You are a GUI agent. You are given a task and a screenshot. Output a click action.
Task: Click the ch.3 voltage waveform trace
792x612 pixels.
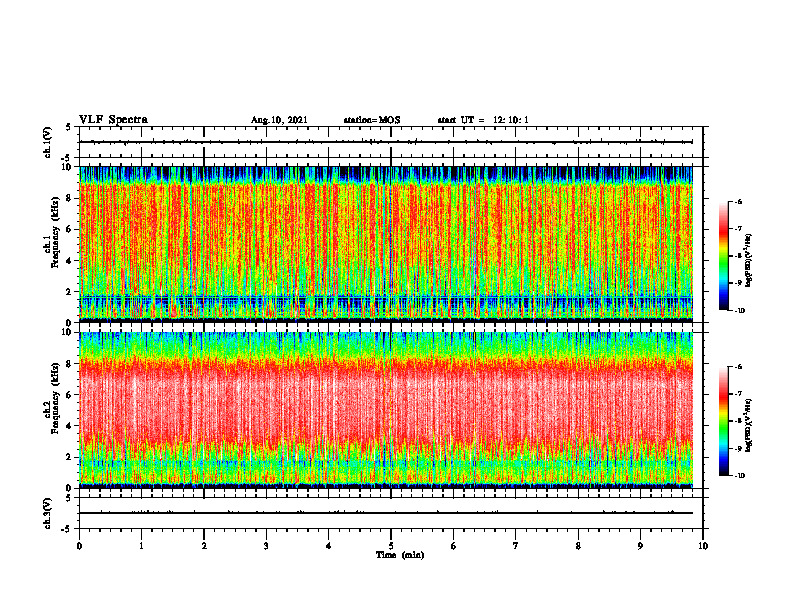pyautogui.click(x=386, y=513)
